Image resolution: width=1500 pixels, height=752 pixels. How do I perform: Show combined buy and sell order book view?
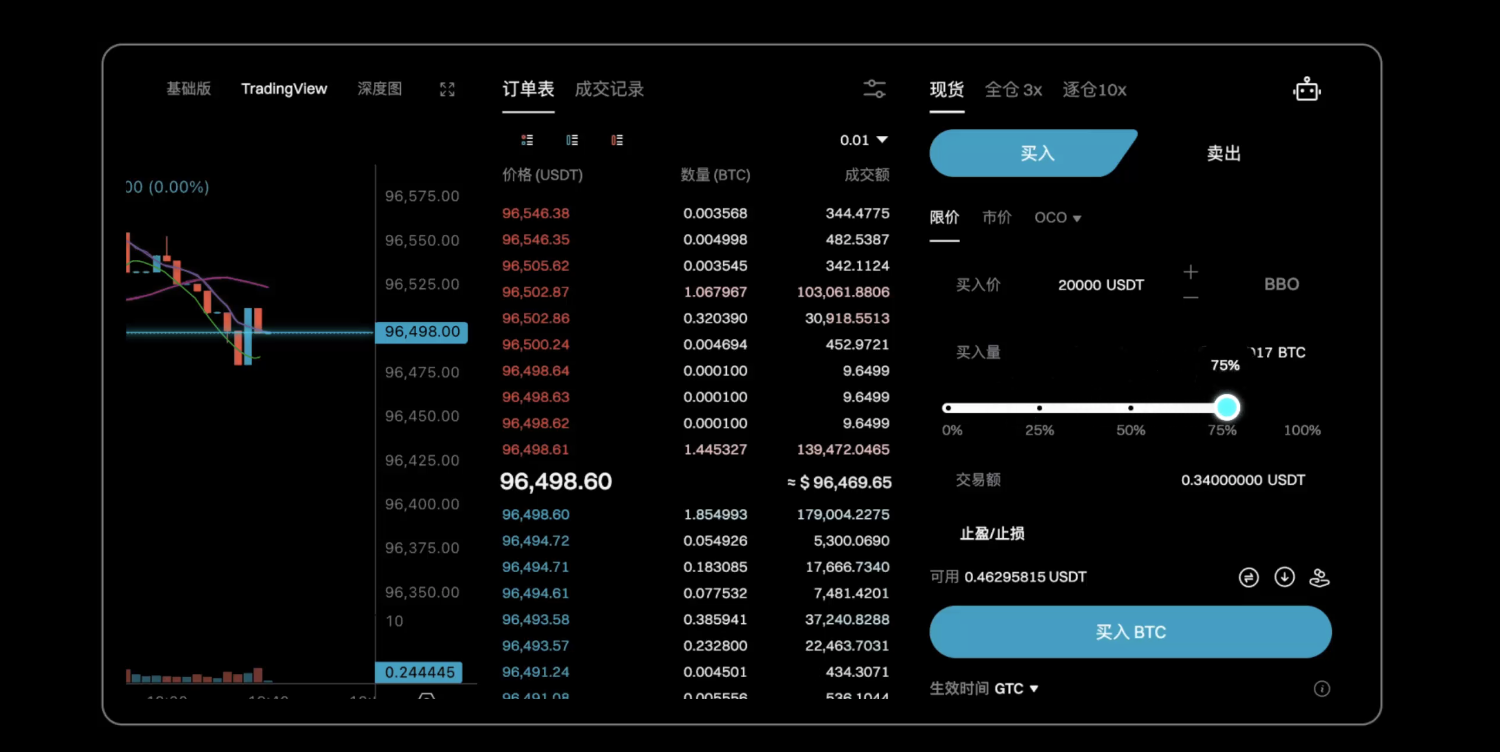[527, 140]
